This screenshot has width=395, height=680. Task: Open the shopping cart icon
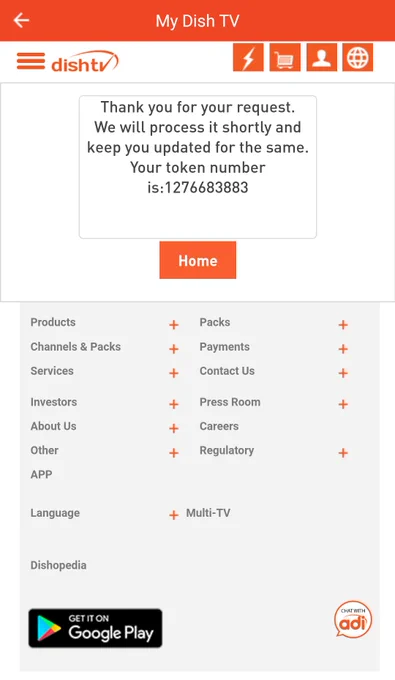[285, 57]
